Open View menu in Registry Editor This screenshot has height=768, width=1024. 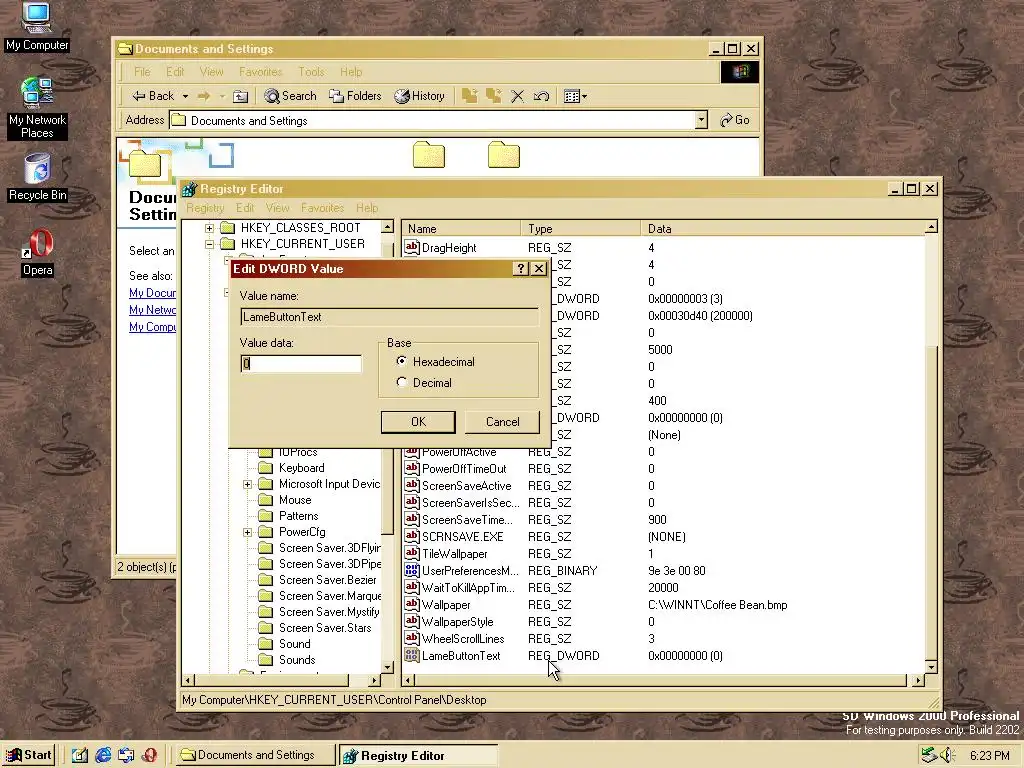pos(278,208)
